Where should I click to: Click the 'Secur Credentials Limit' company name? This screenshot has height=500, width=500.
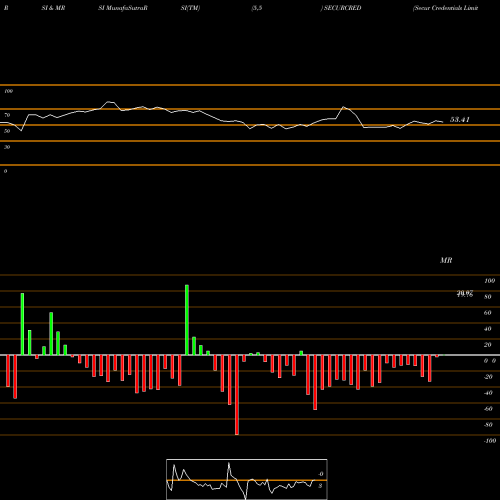click(x=446, y=8)
